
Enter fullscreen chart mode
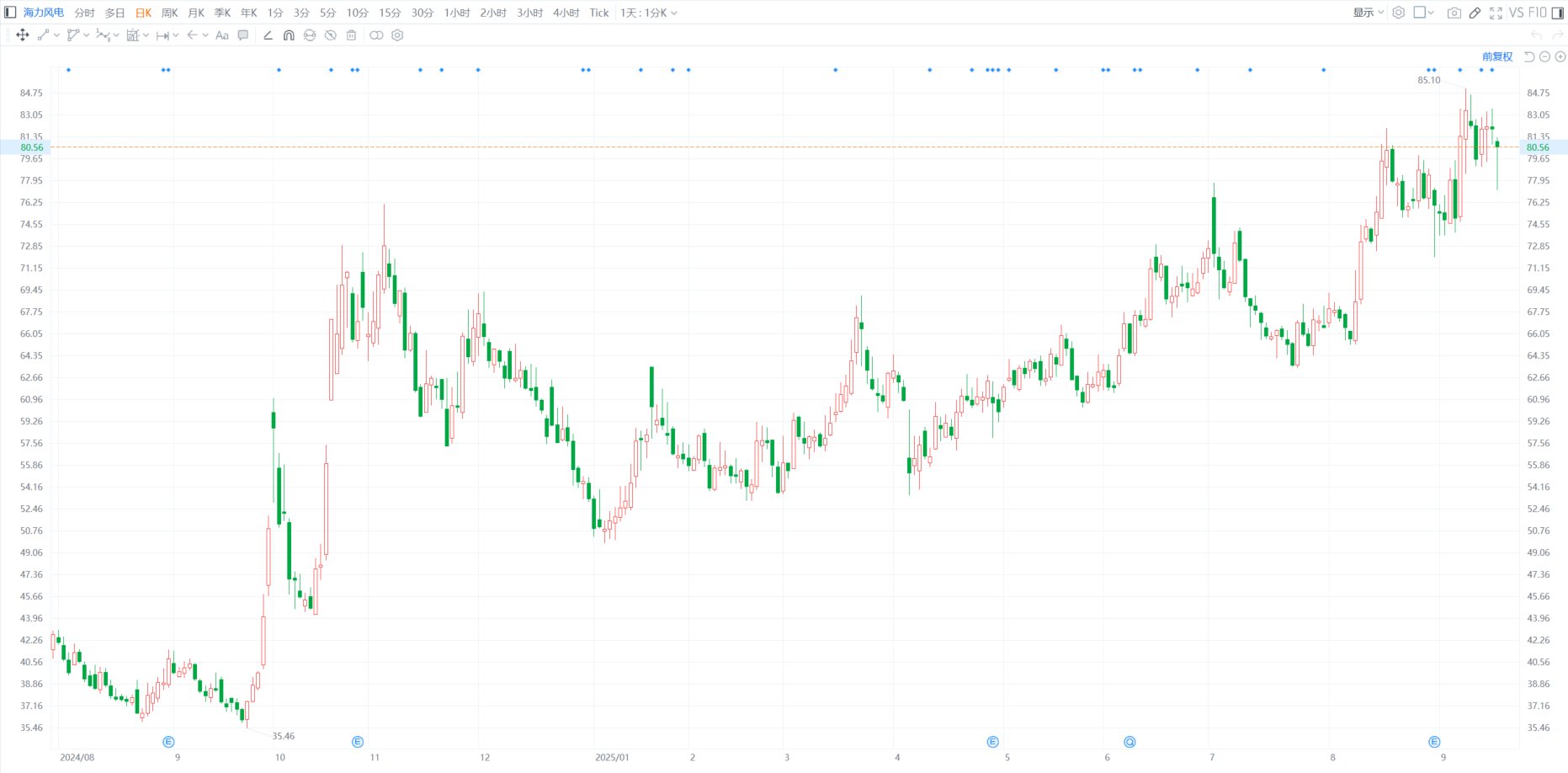pyautogui.click(x=1496, y=13)
